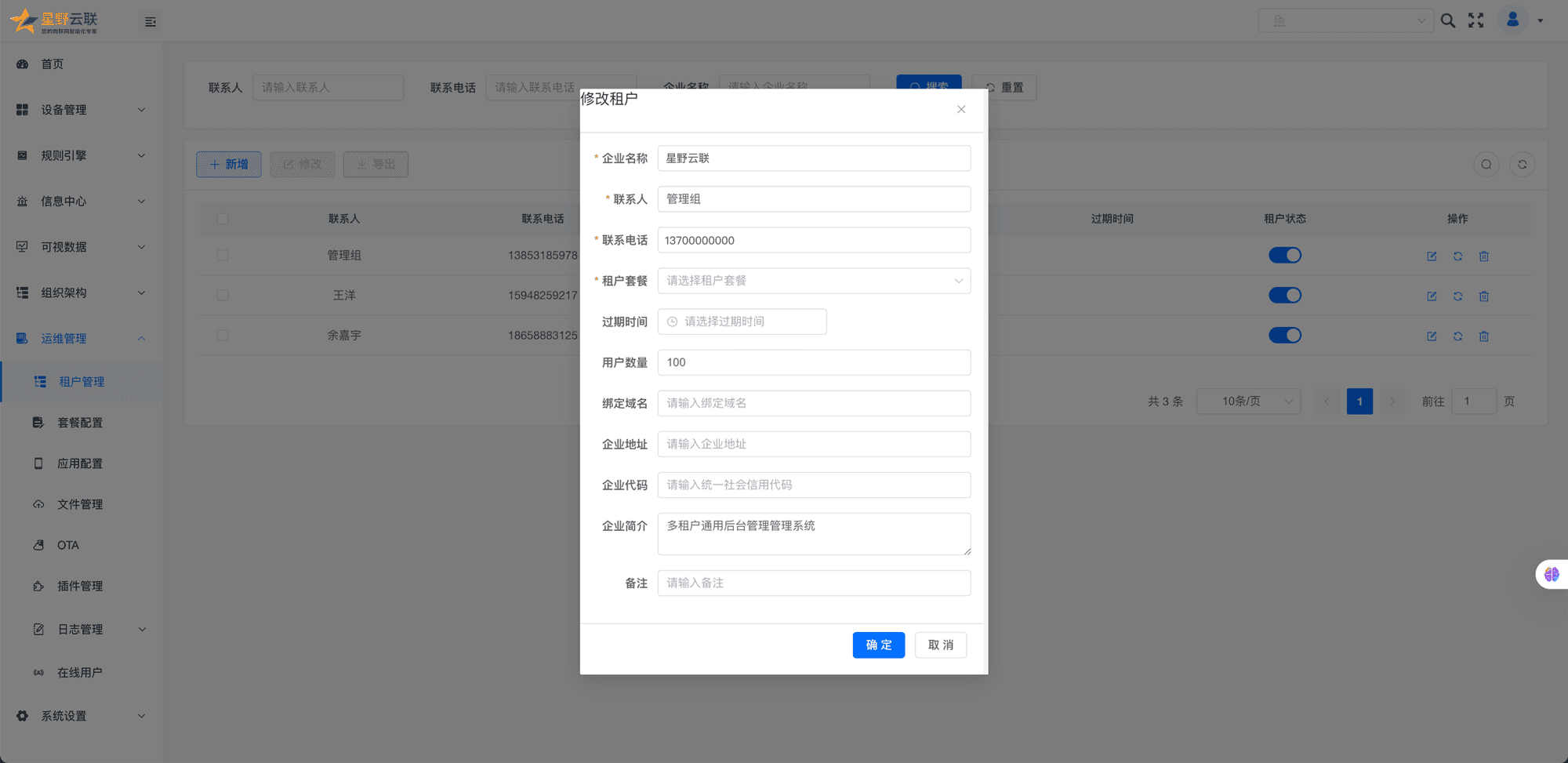Click the edit icon in the 管理组 row
The image size is (1568, 763).
[1432, 256]
